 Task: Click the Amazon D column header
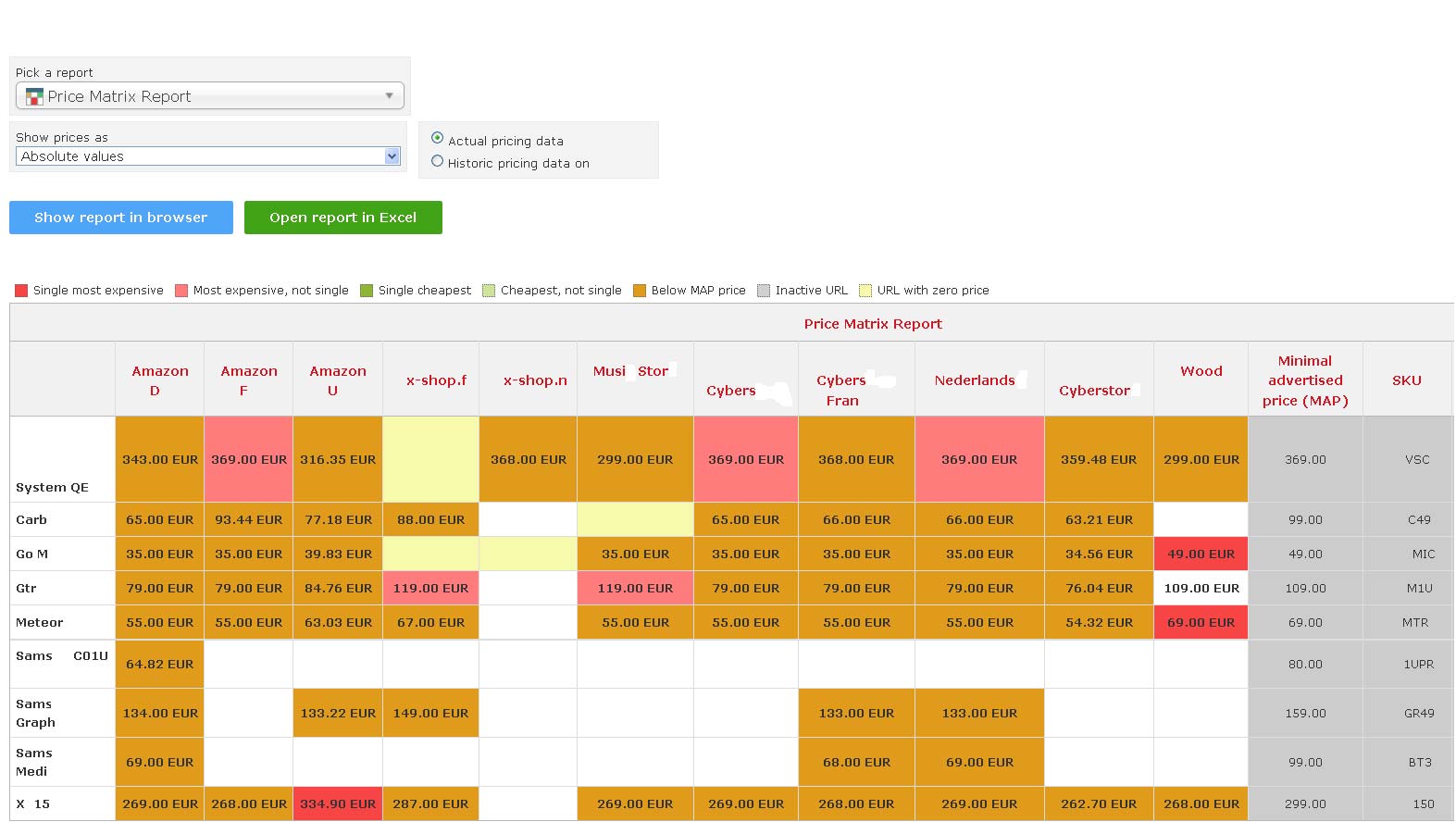click(x=159, y=380)
